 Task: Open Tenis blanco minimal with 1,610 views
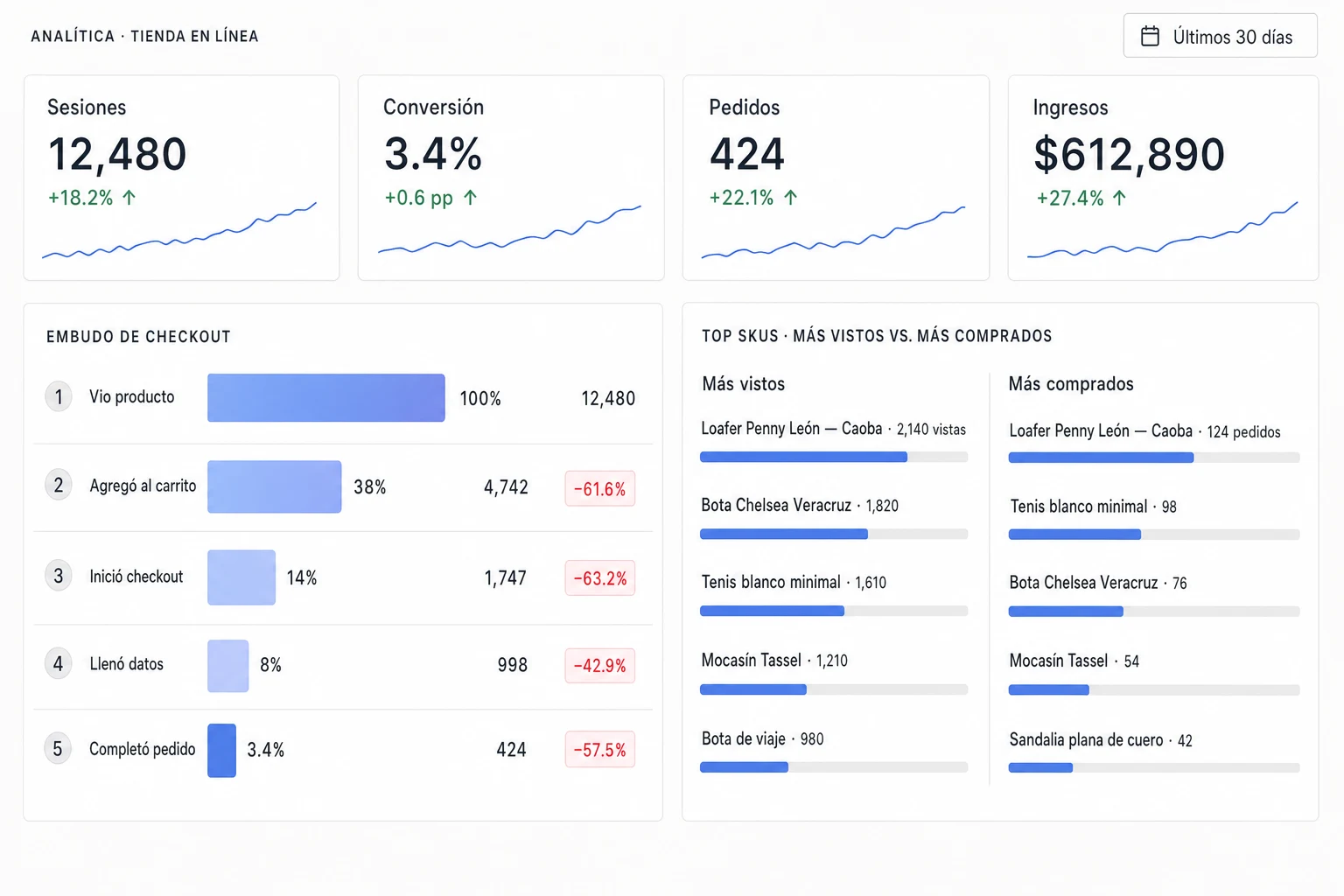[794, 583]
